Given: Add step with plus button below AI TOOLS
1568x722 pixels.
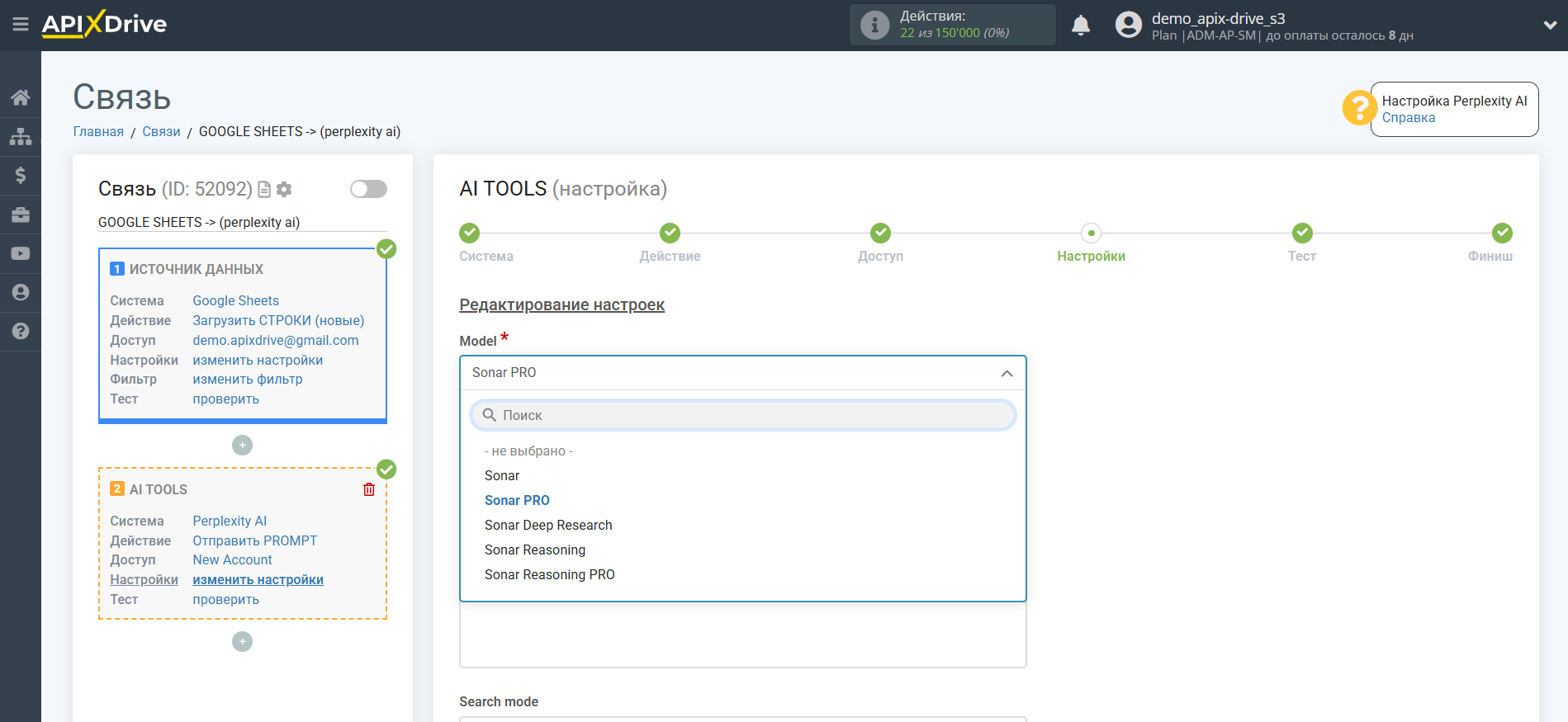Looking at the screenshot, I should coord(242,642).
